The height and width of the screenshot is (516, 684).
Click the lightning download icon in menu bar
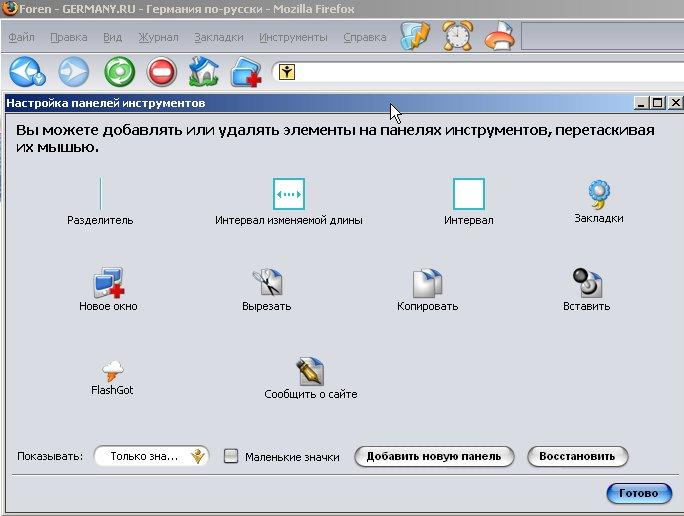click(415, 36)
